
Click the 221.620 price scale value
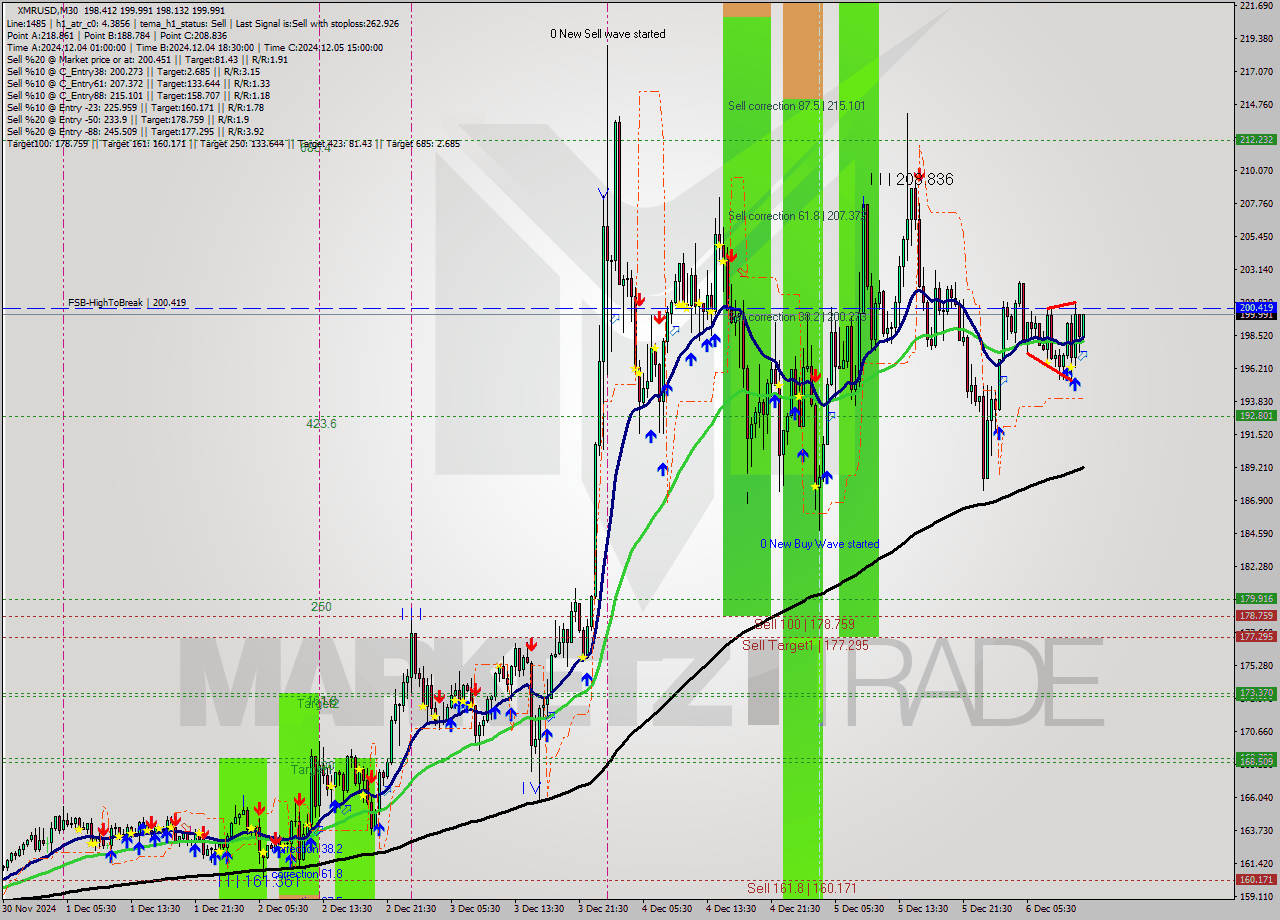(x=1256, y=6)
